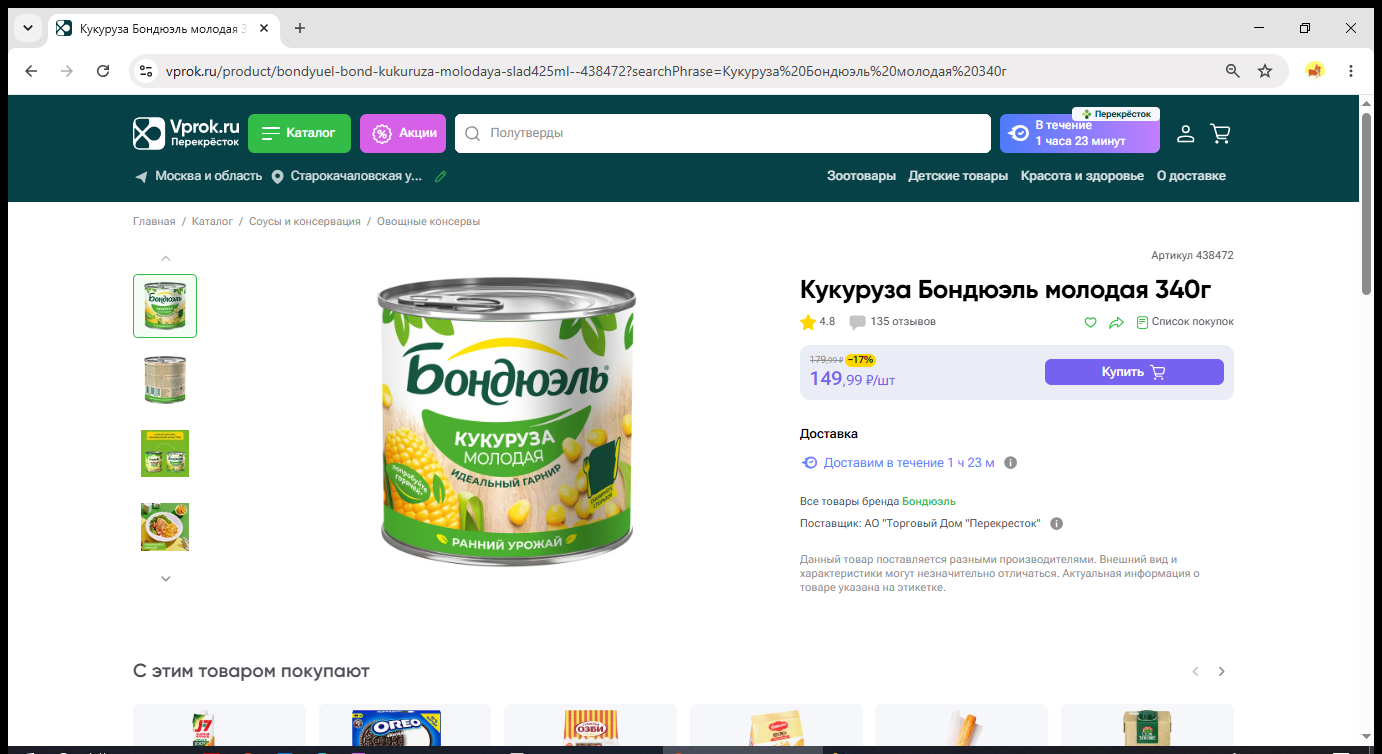Click the Купить button
The width and height of the screenshot is (1382, 754).
click(1134, 372)
